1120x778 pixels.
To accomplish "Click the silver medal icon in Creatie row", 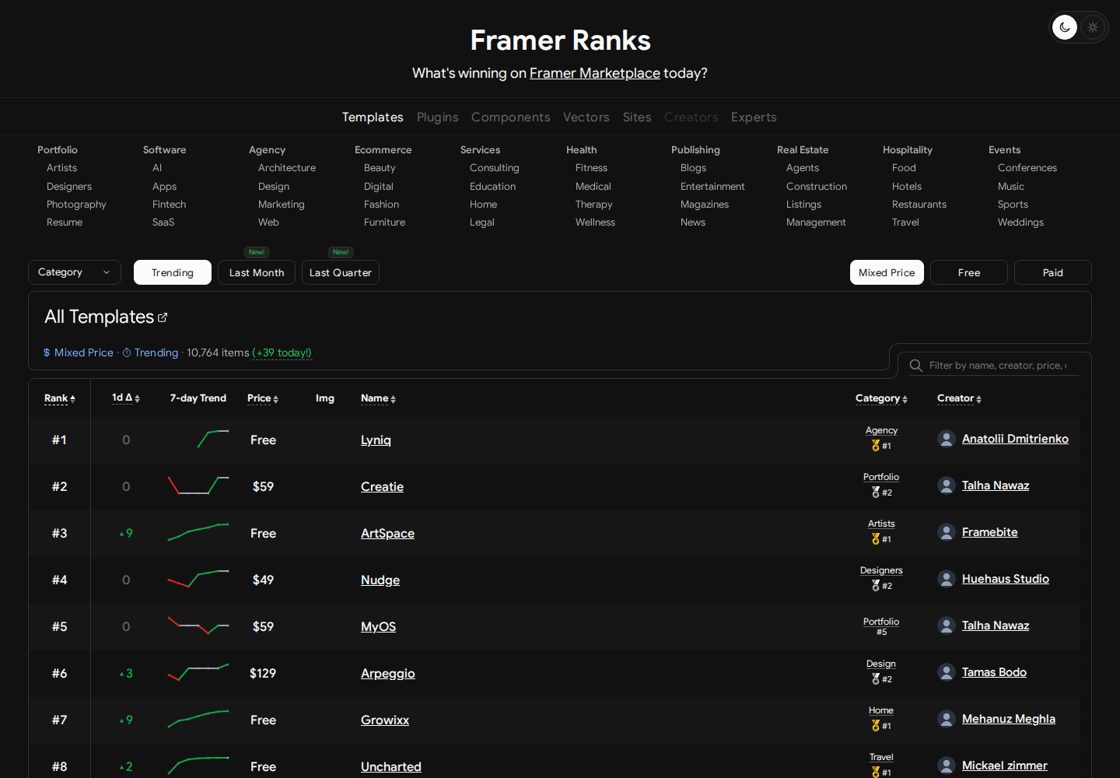I will pos(875,492).
